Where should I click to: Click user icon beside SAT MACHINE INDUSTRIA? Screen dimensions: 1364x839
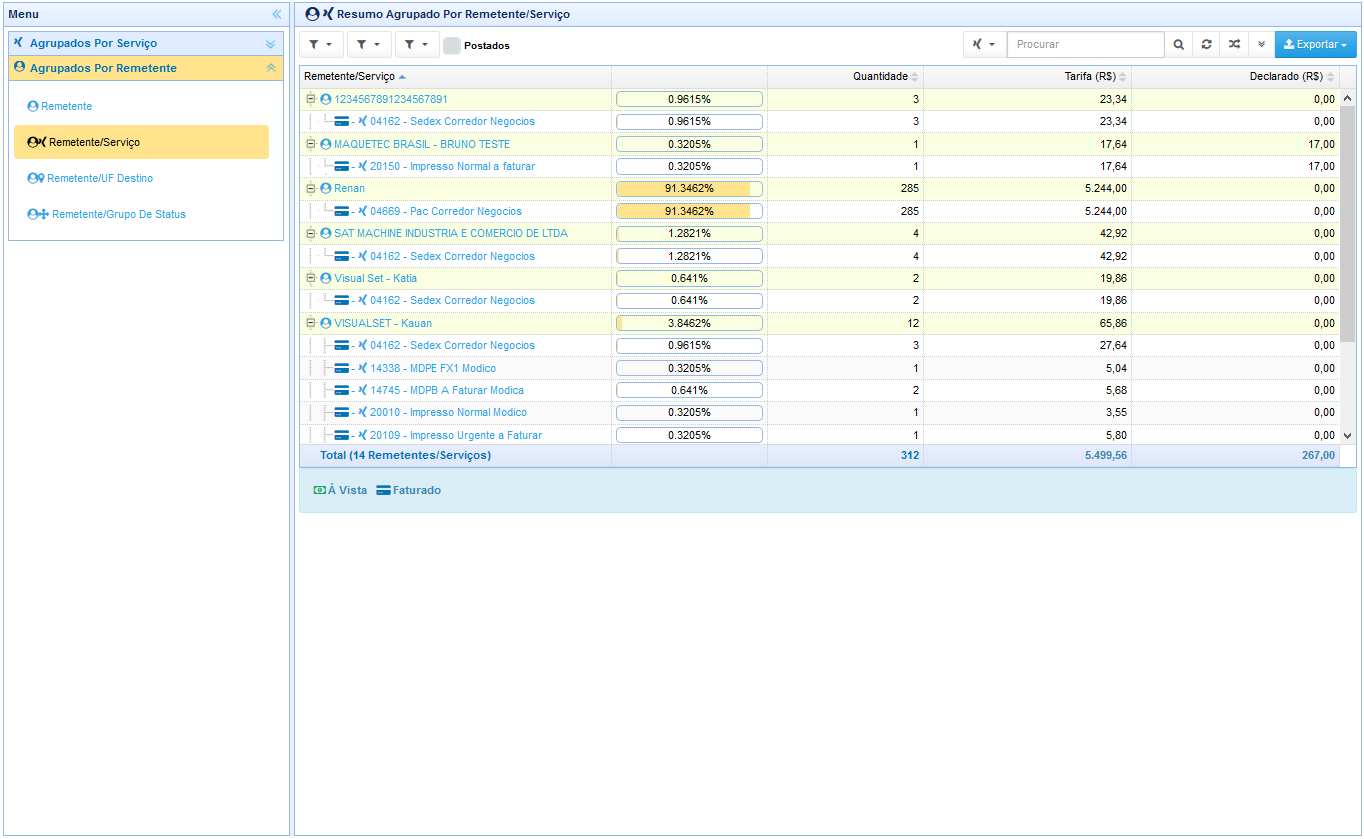(326, 233)
